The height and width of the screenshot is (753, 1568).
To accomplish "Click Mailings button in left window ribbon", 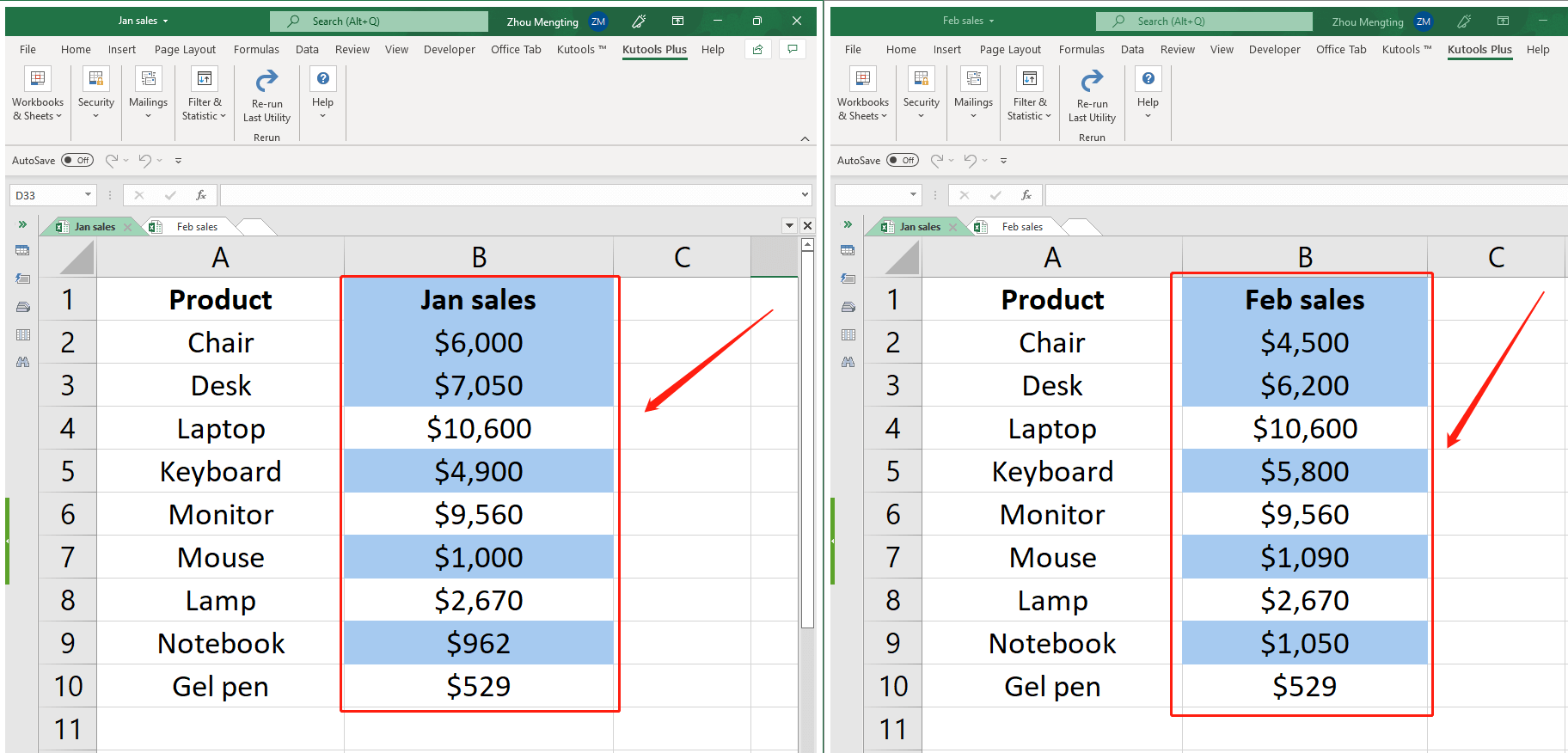I will coord(148,95).
